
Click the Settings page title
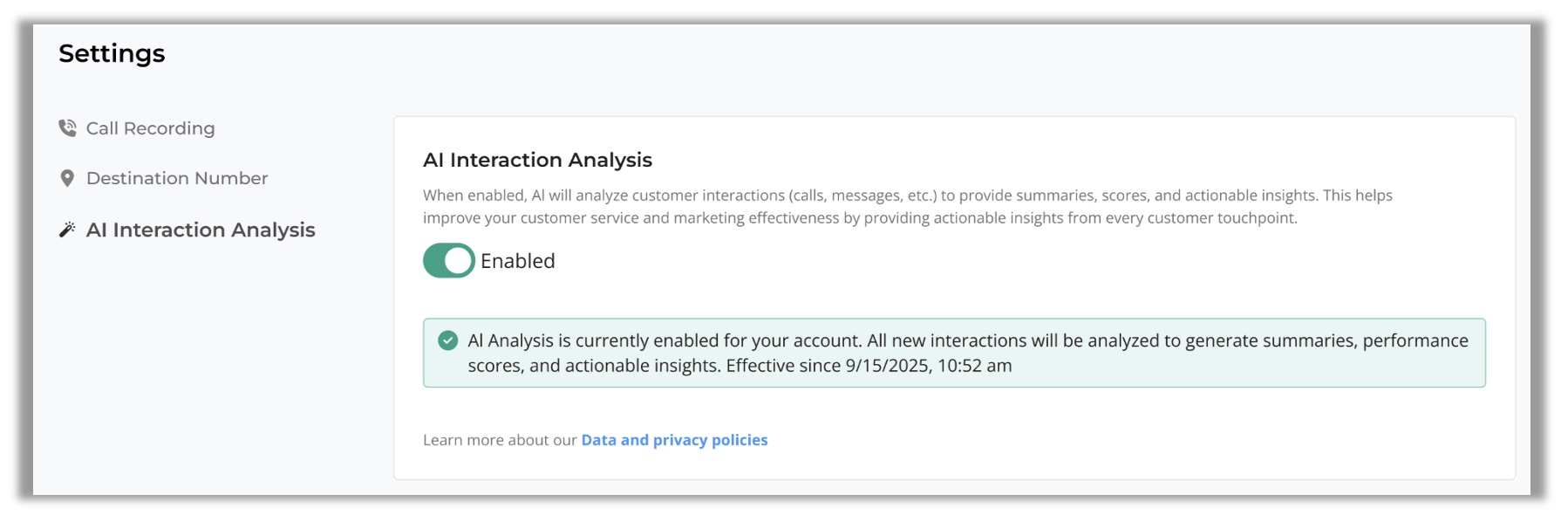112,53
